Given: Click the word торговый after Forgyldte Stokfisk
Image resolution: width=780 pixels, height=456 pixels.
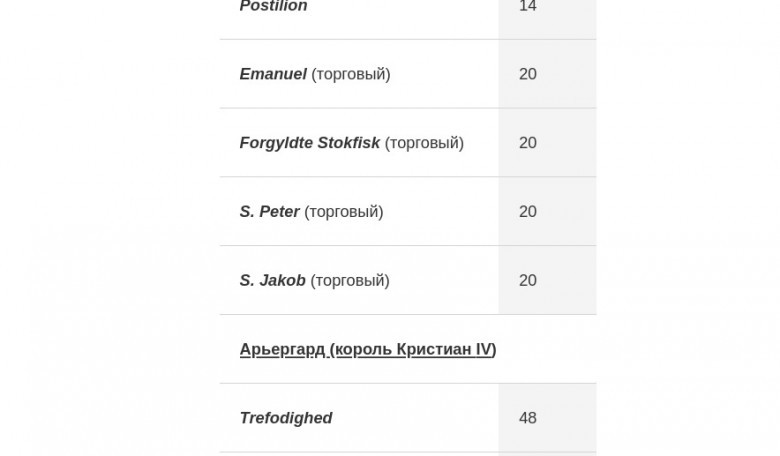Looking at the screenshot, I should coord(424,143).
